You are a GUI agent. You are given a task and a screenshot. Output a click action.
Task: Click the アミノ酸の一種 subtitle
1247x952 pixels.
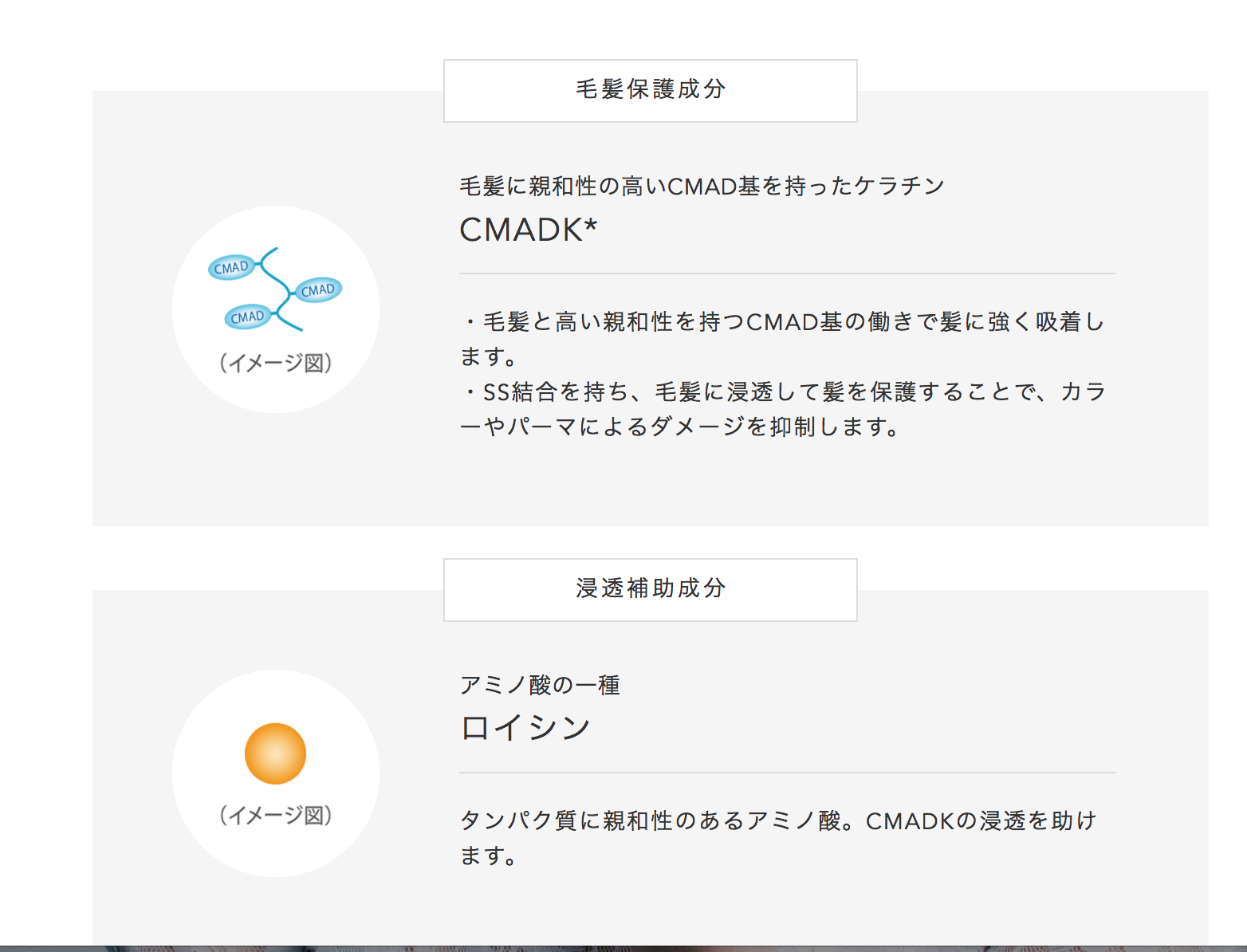point(540,685)
